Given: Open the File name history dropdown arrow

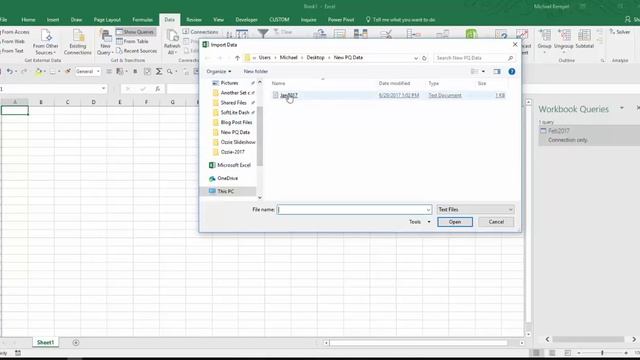Looking at the screenshot, I should coord(428,210).
